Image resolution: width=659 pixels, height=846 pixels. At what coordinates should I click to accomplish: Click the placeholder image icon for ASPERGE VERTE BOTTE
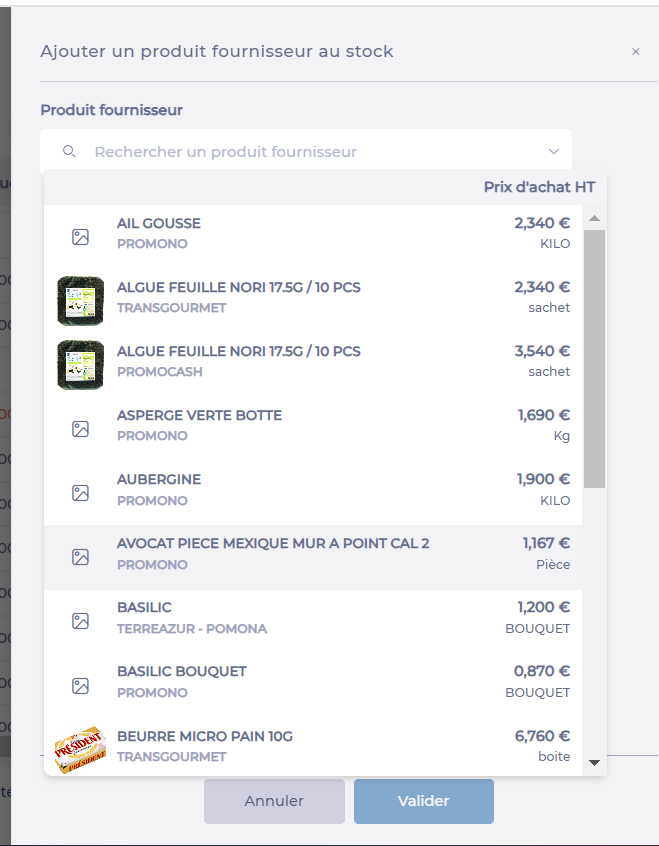pos(80,429)
